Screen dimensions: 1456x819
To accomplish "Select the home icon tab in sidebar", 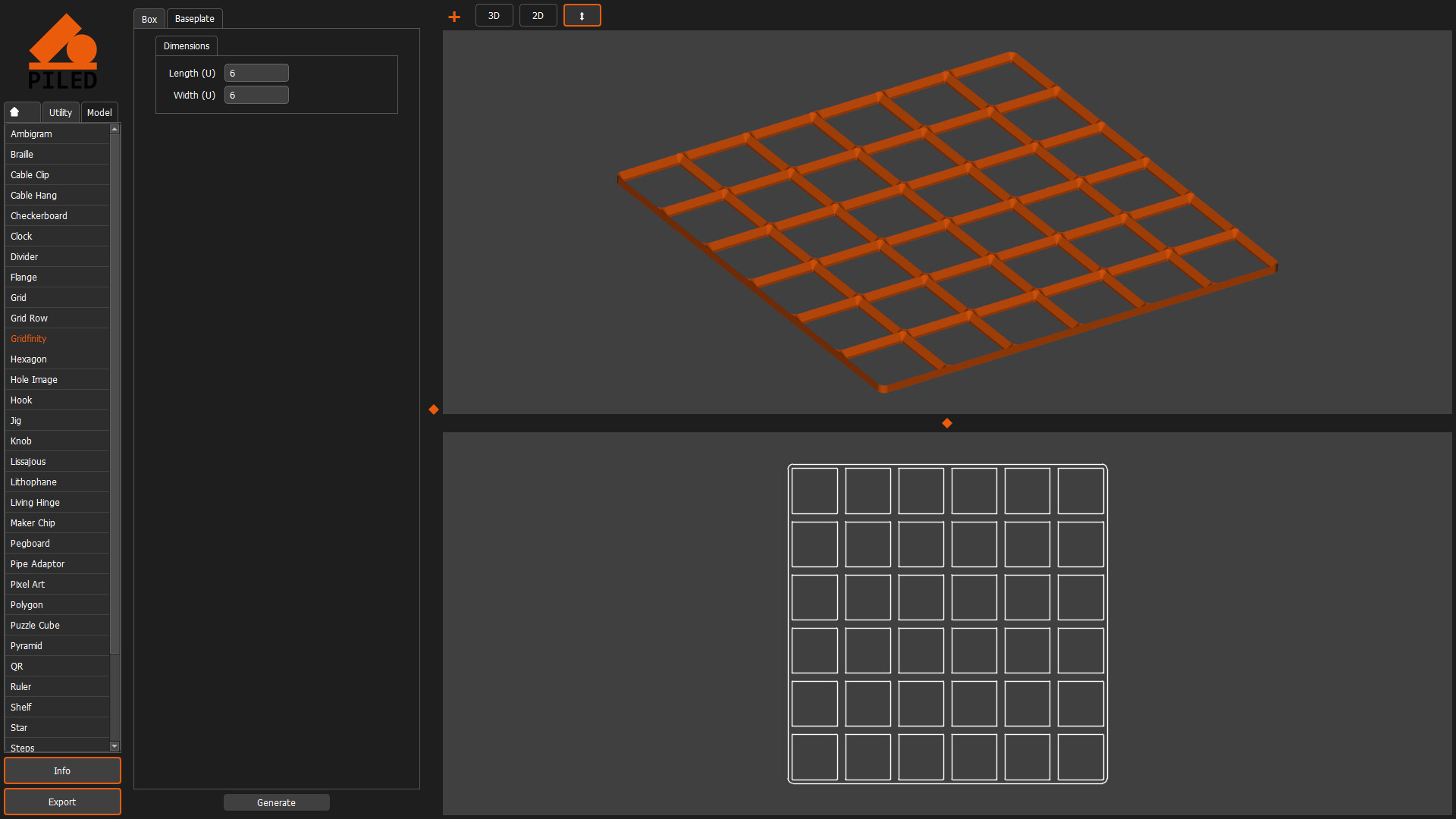I will point(21,111).
